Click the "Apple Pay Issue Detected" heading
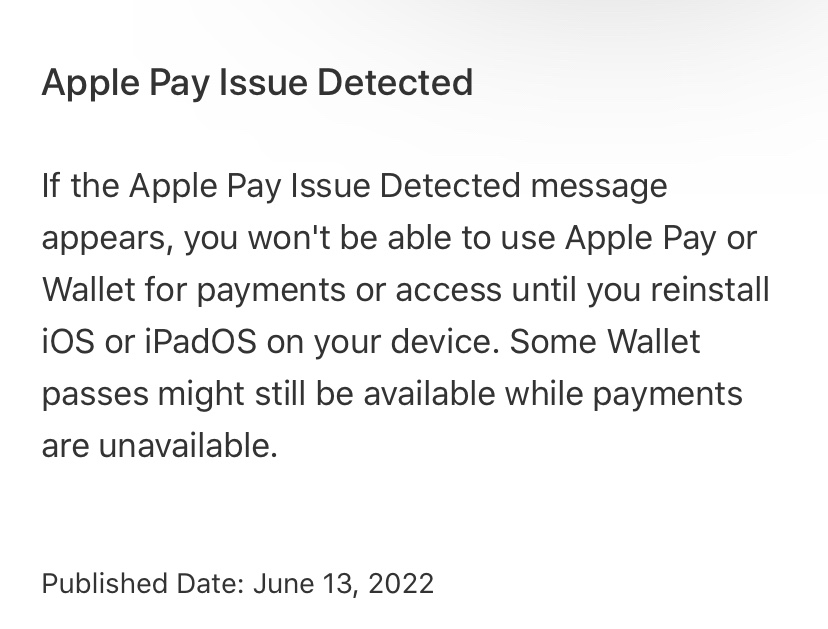828x629 pixels. 257,83
